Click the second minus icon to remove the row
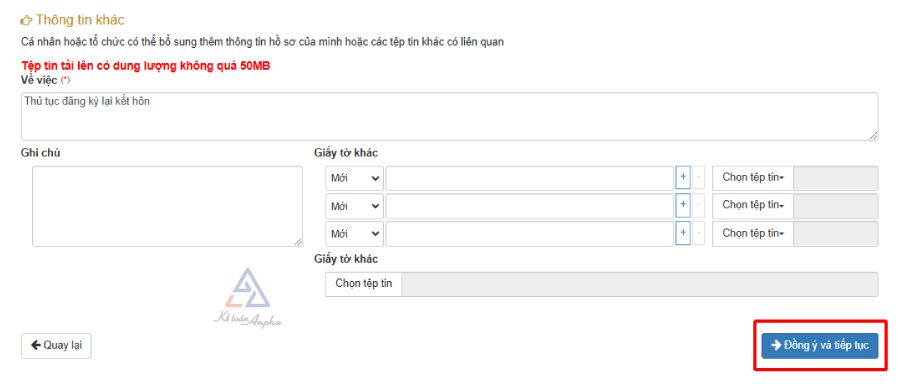Image resolution: width=900 pixels, height=384 pixels. pyautogui.click(x=699, y=205)
